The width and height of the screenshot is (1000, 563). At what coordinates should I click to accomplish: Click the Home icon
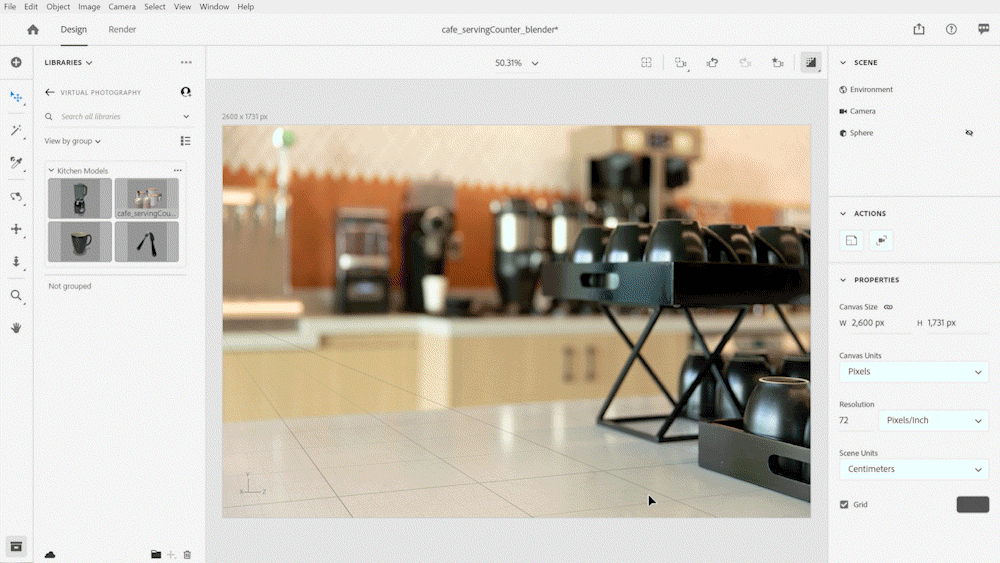(33, 30)
